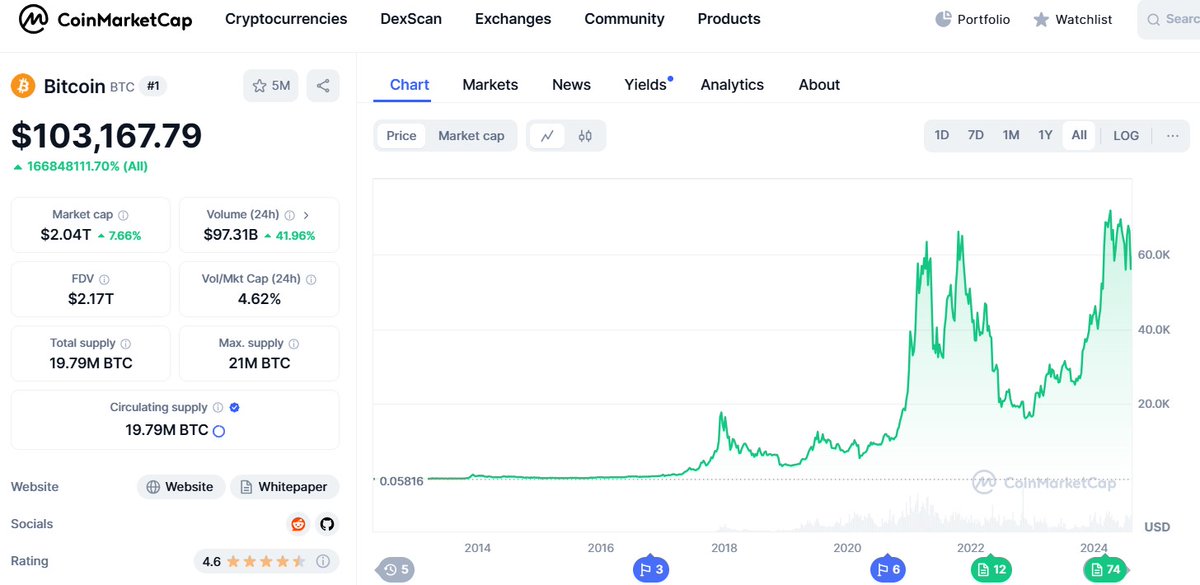Set chart range to 1M
The height and width of the screenshot is (585, 1200).
tap(1011, 135)
